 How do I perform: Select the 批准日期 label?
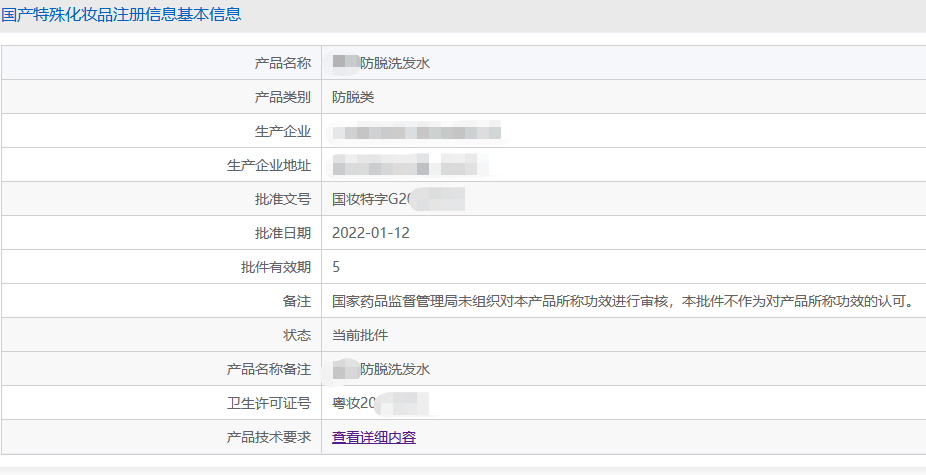coord(282,233)
